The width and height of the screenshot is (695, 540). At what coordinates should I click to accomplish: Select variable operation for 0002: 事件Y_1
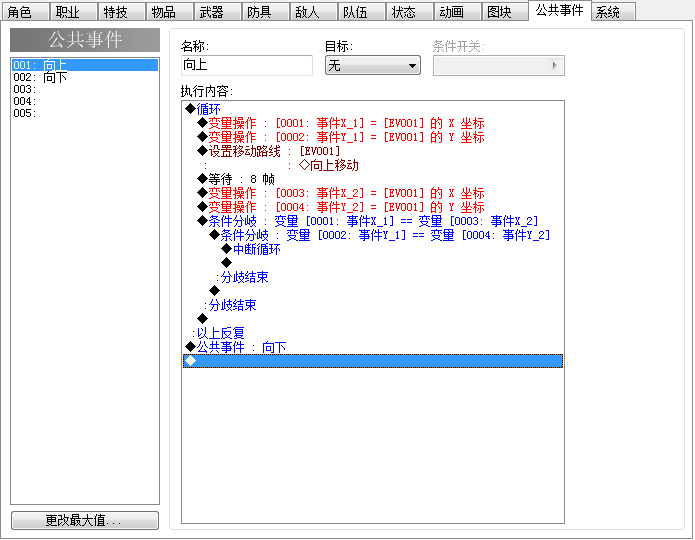tap(373, 137)
